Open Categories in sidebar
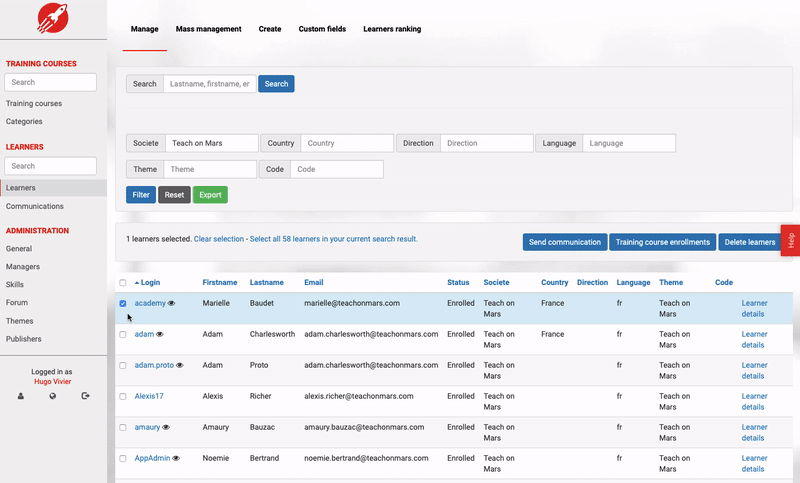Viewport: 800px width, 483px height. (24, 121)
